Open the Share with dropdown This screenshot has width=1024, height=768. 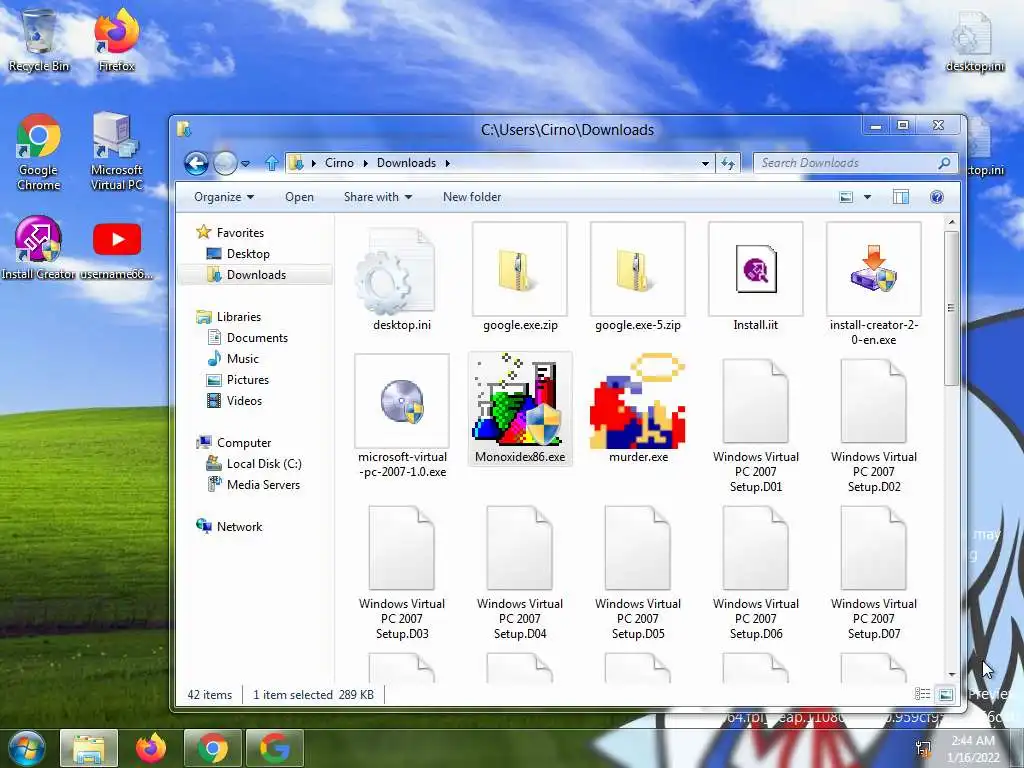click(x=377, y=197)
